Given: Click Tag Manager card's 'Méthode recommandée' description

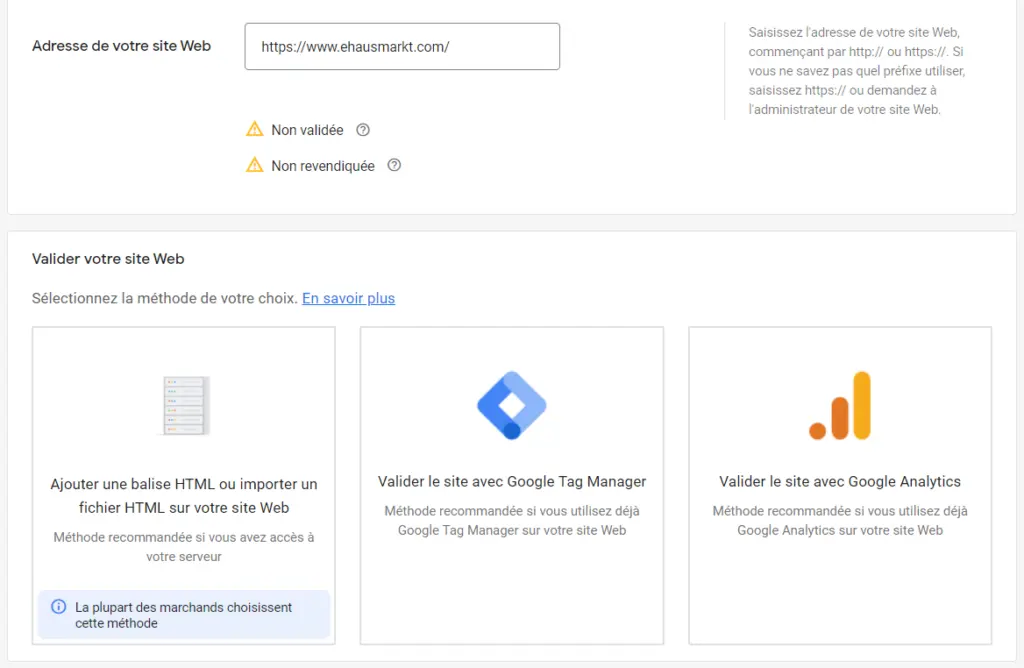Looking at the screenshot, I should click(x=511, y=520).
